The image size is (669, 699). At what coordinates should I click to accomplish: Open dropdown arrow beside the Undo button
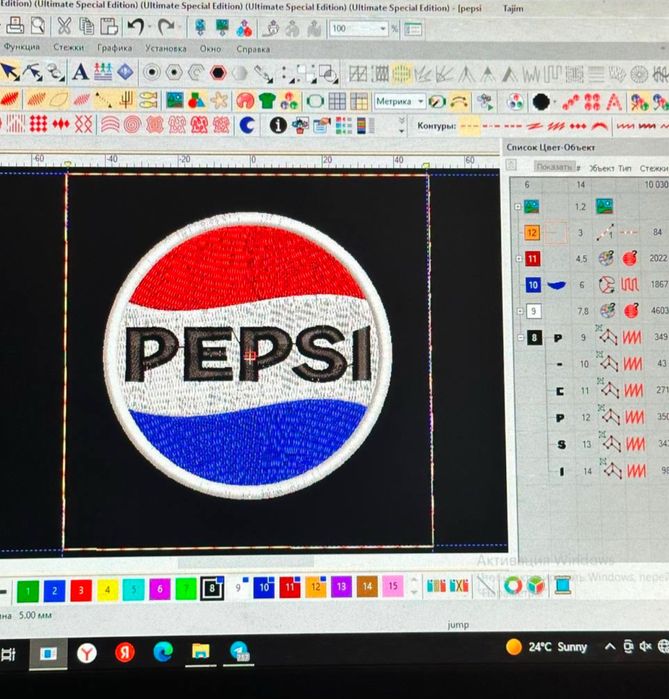[x=149, y=28]
